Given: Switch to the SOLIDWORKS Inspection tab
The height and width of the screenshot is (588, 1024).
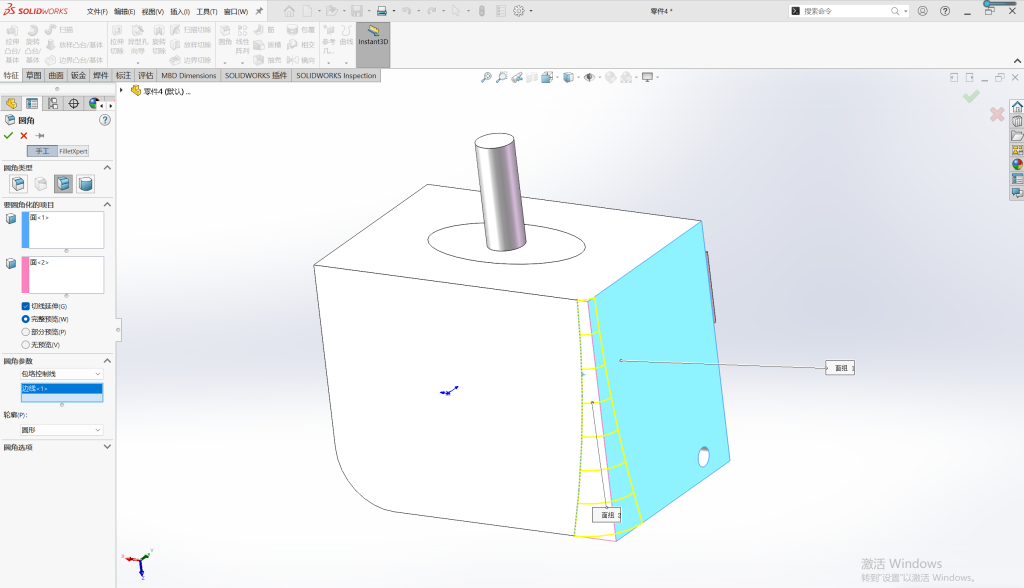Looking at the screenshot, I should pos(336,76).
